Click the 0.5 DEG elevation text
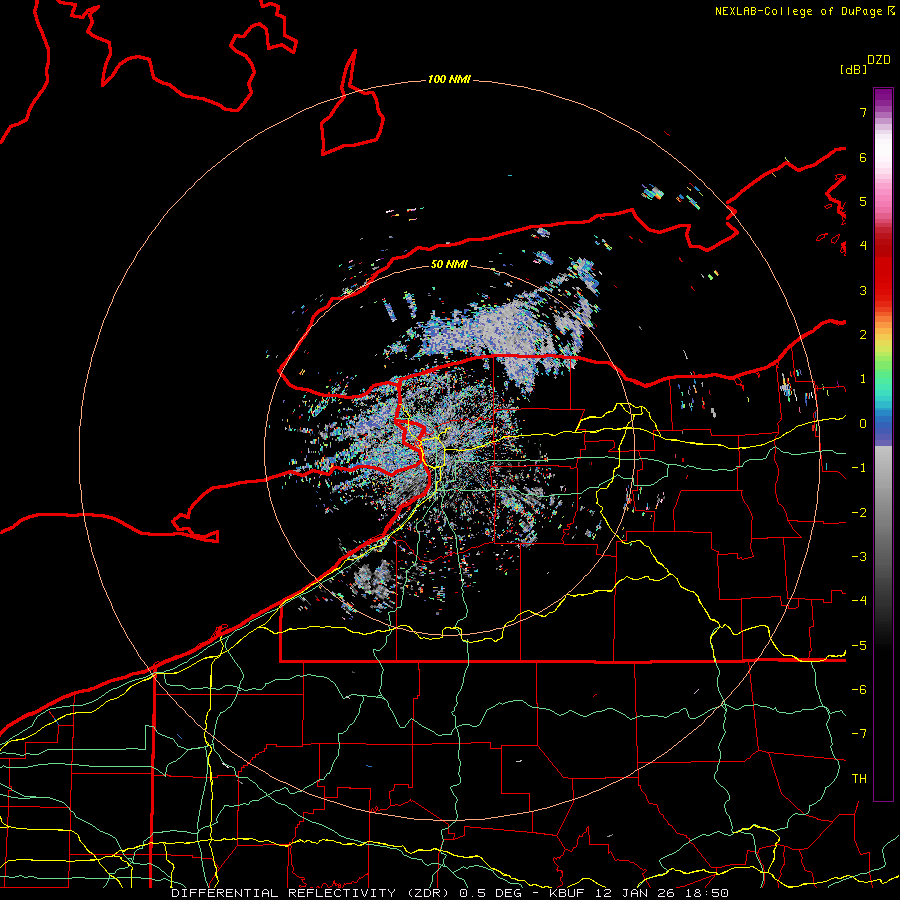The height and width of the screenshot is (900, 900). pyautogui.click(x=491, y=893)
